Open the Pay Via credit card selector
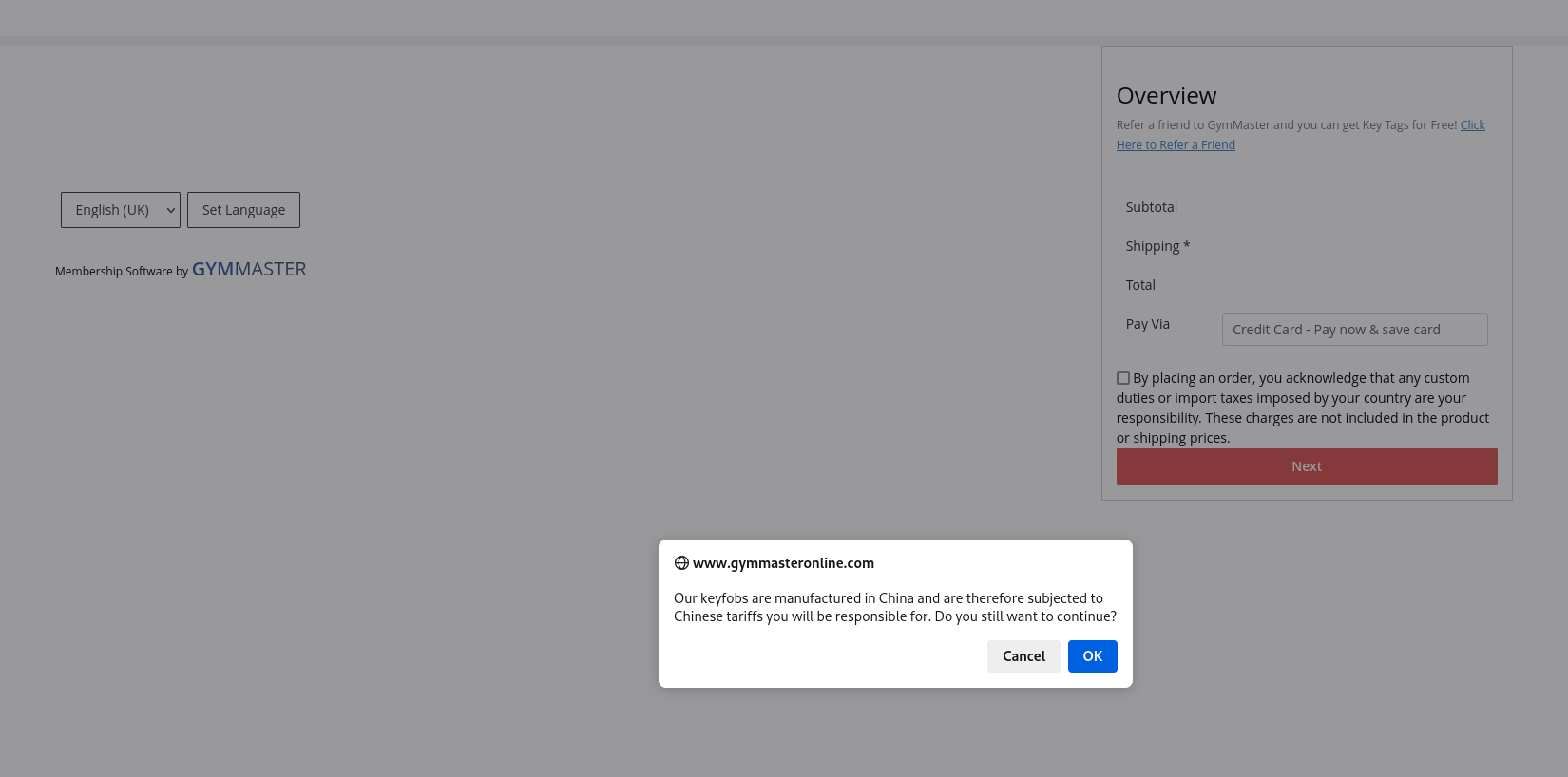The height and width of the screenshot is (777, 1568). coord(1353,330)
